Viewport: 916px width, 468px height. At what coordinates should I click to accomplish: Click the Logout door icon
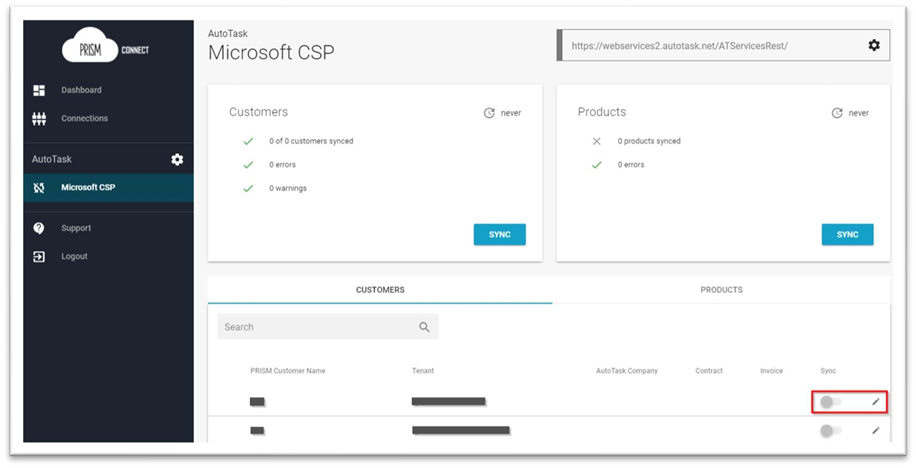[39, 256]
